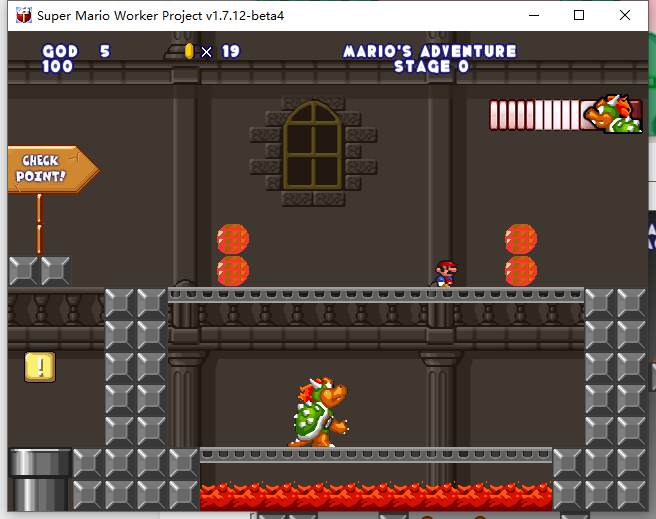Click the coin counter showing 19

tap(231, 52)
